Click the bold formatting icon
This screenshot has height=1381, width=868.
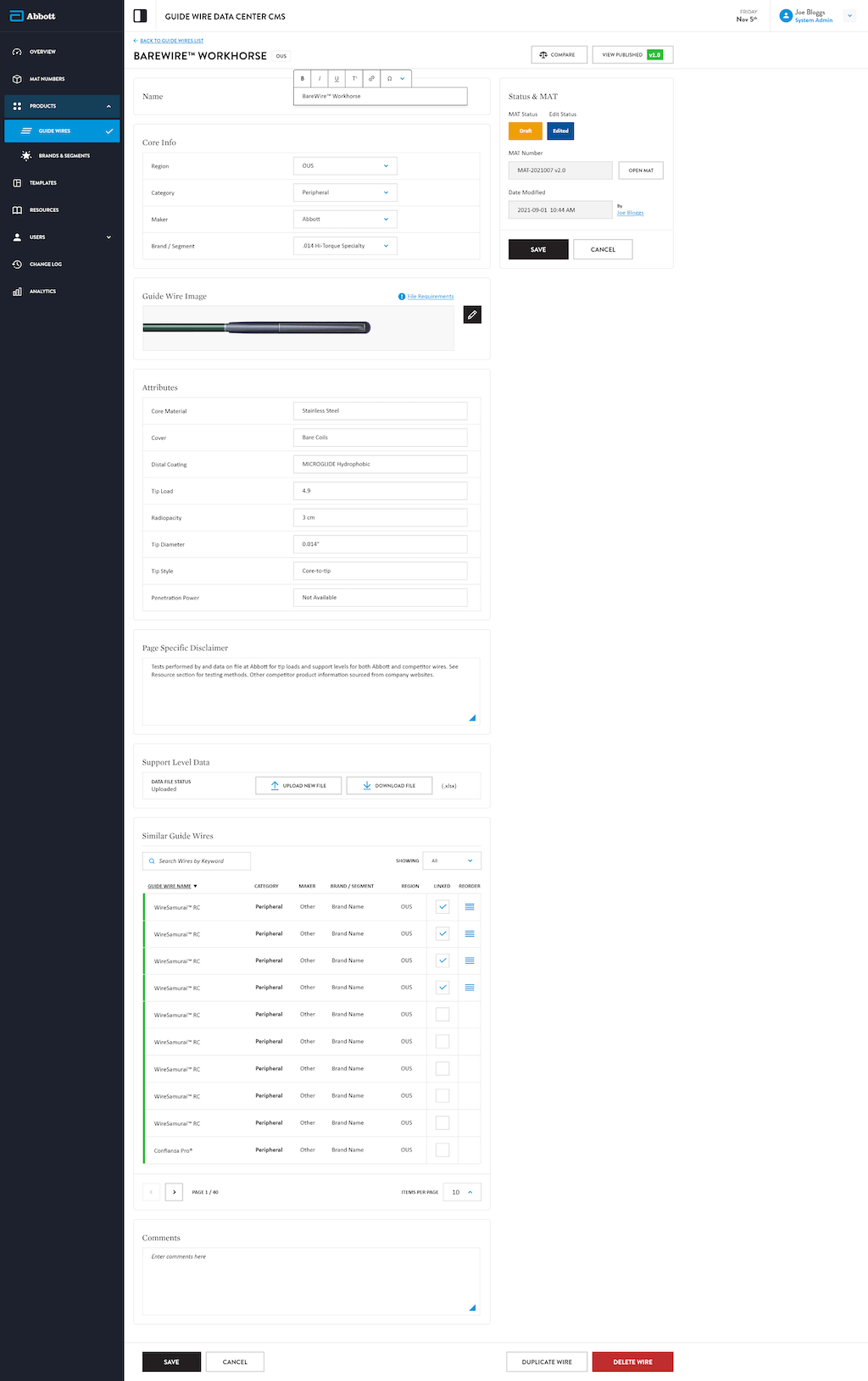point(303,79)
